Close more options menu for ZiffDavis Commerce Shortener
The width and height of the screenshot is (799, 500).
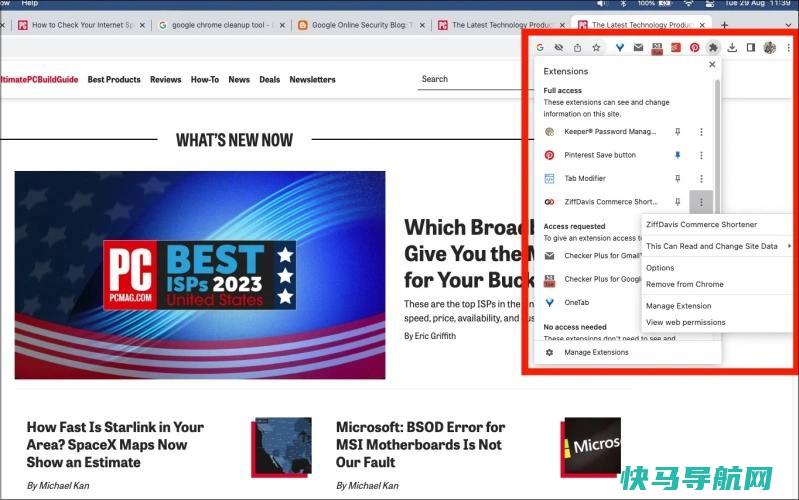click(701, 202)
